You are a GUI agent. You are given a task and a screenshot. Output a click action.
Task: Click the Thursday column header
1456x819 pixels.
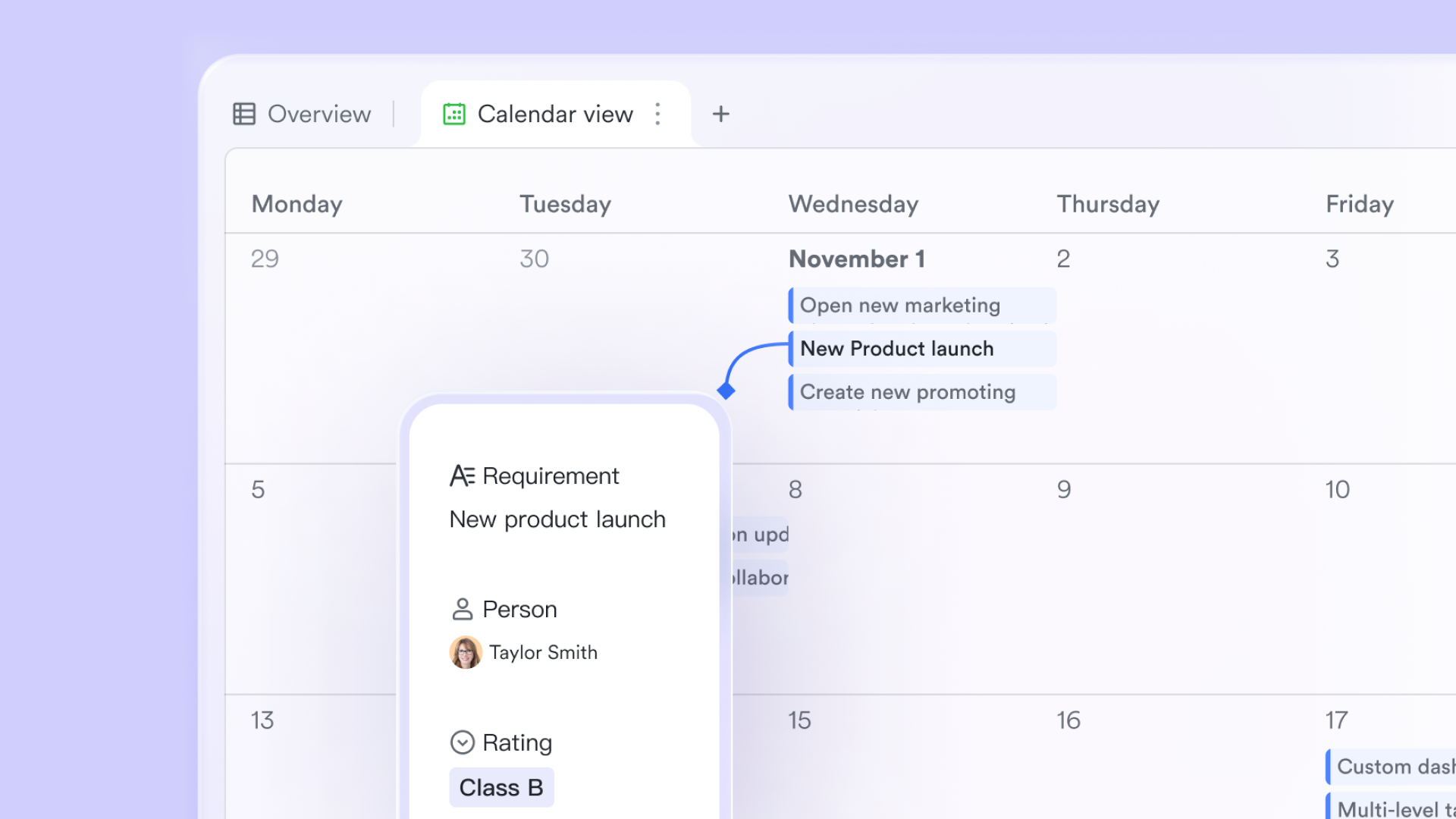[x=1108, y=204]
